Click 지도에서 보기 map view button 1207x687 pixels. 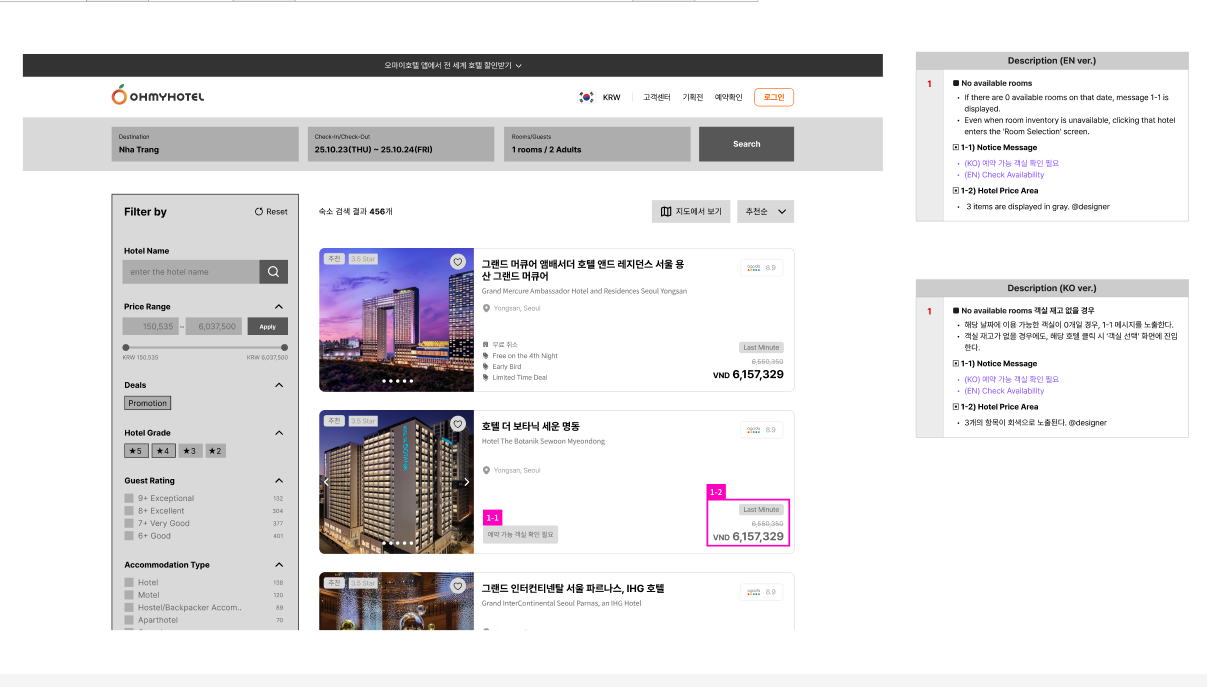point(691,212)
